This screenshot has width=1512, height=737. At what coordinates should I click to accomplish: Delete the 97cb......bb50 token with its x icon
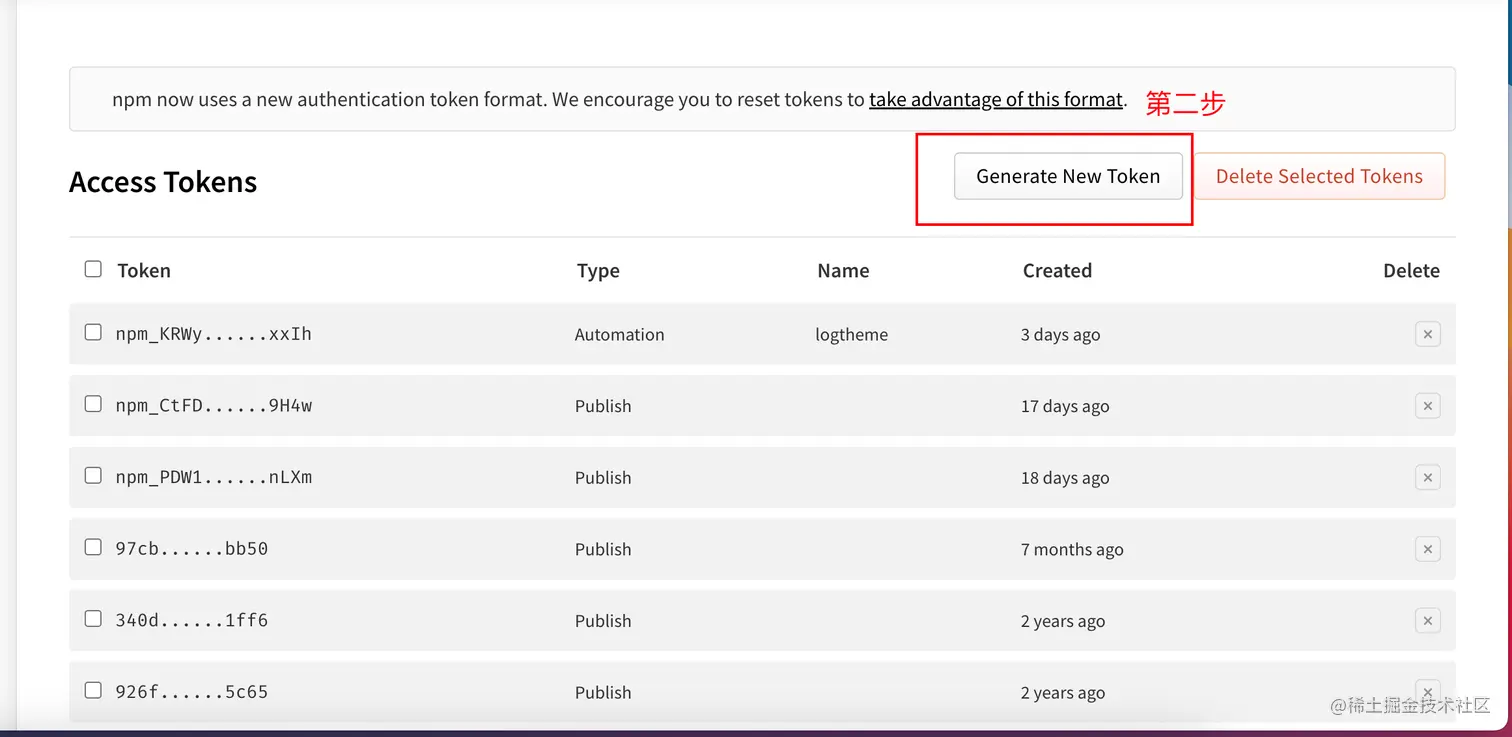[1427, 549]
